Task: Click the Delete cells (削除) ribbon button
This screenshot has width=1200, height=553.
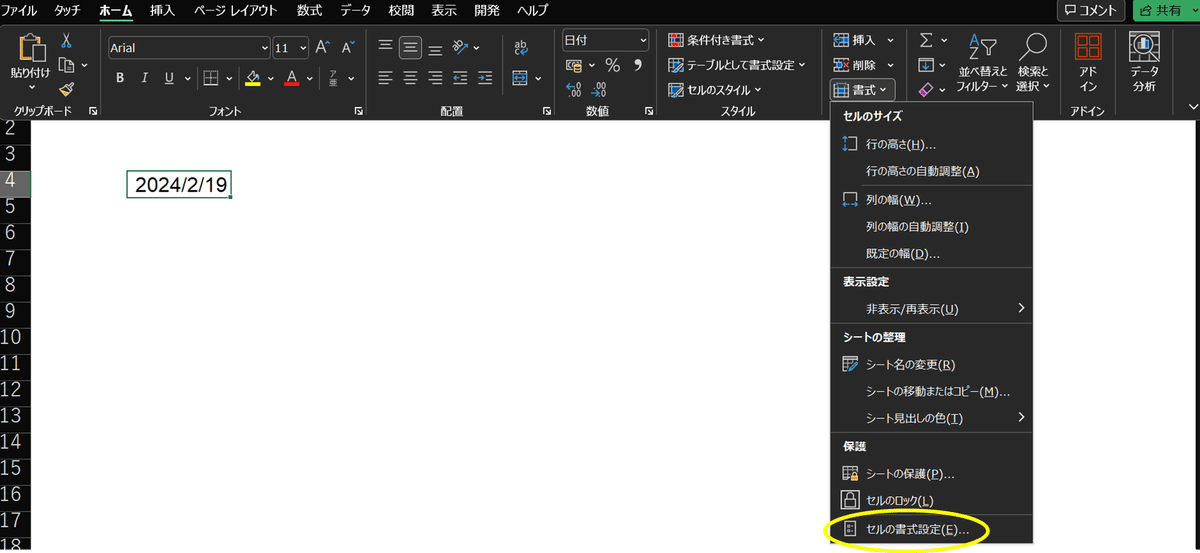Action: [x=862, y=65]
